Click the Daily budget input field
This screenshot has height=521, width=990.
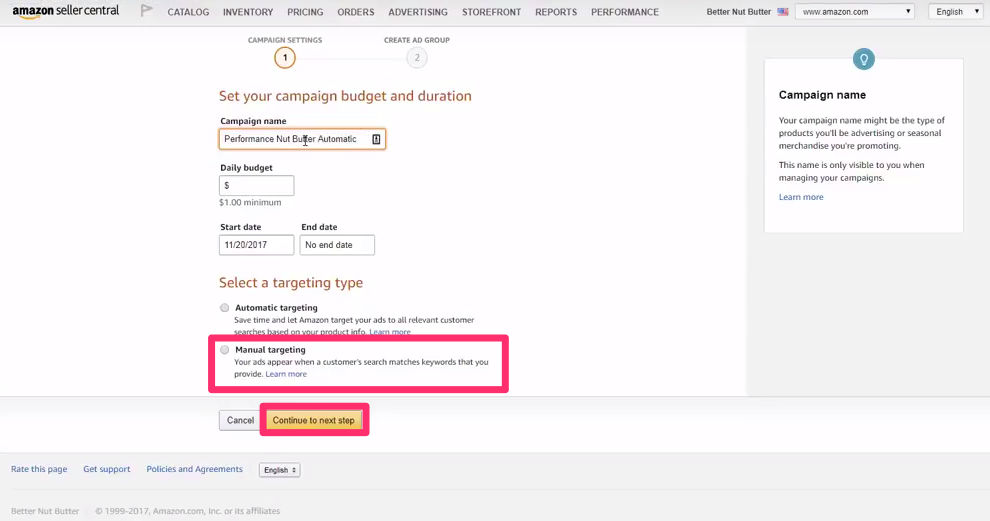pyautogui.click(x=256, y=186)
